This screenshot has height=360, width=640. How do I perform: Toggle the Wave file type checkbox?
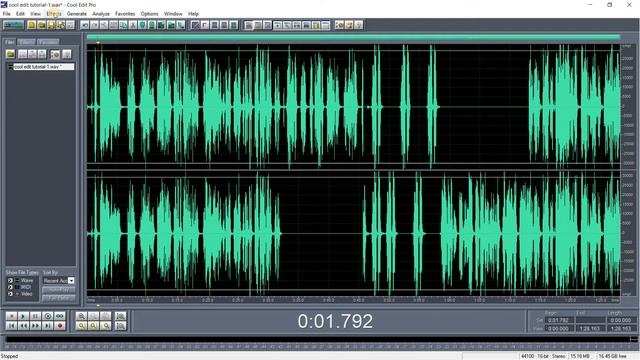coord(10,281)
